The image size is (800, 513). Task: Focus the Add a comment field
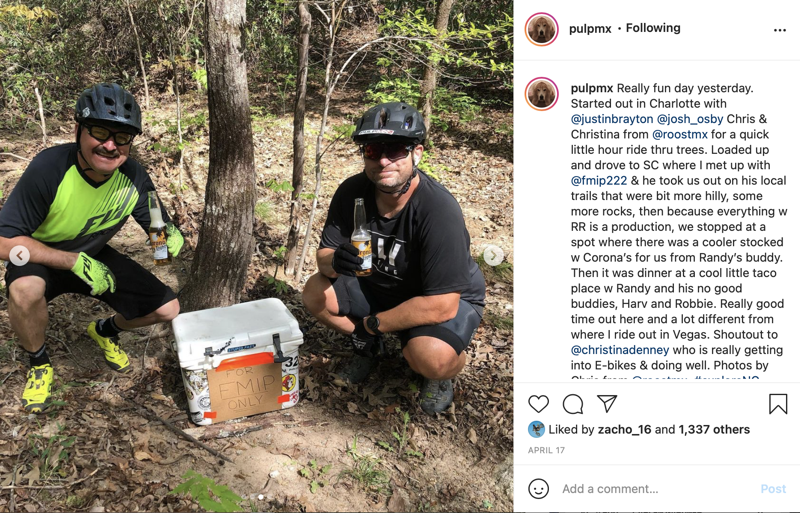coord(658,488)
